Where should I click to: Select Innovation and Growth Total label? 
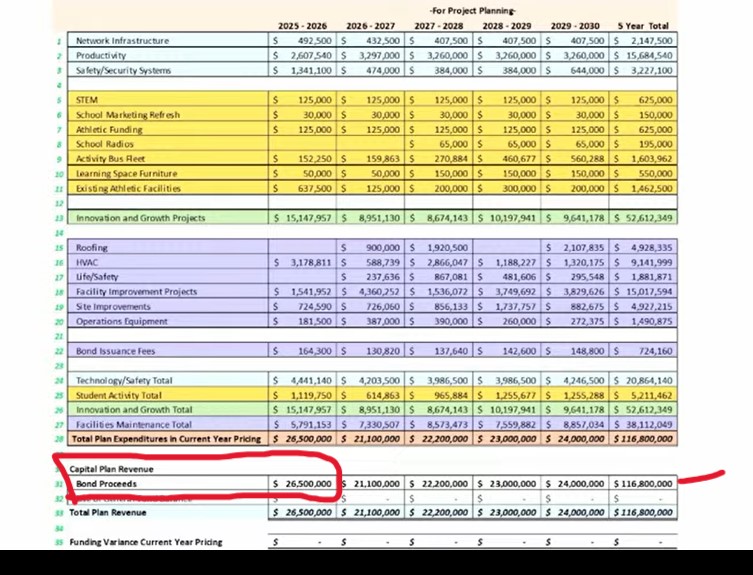click(134, 410)
